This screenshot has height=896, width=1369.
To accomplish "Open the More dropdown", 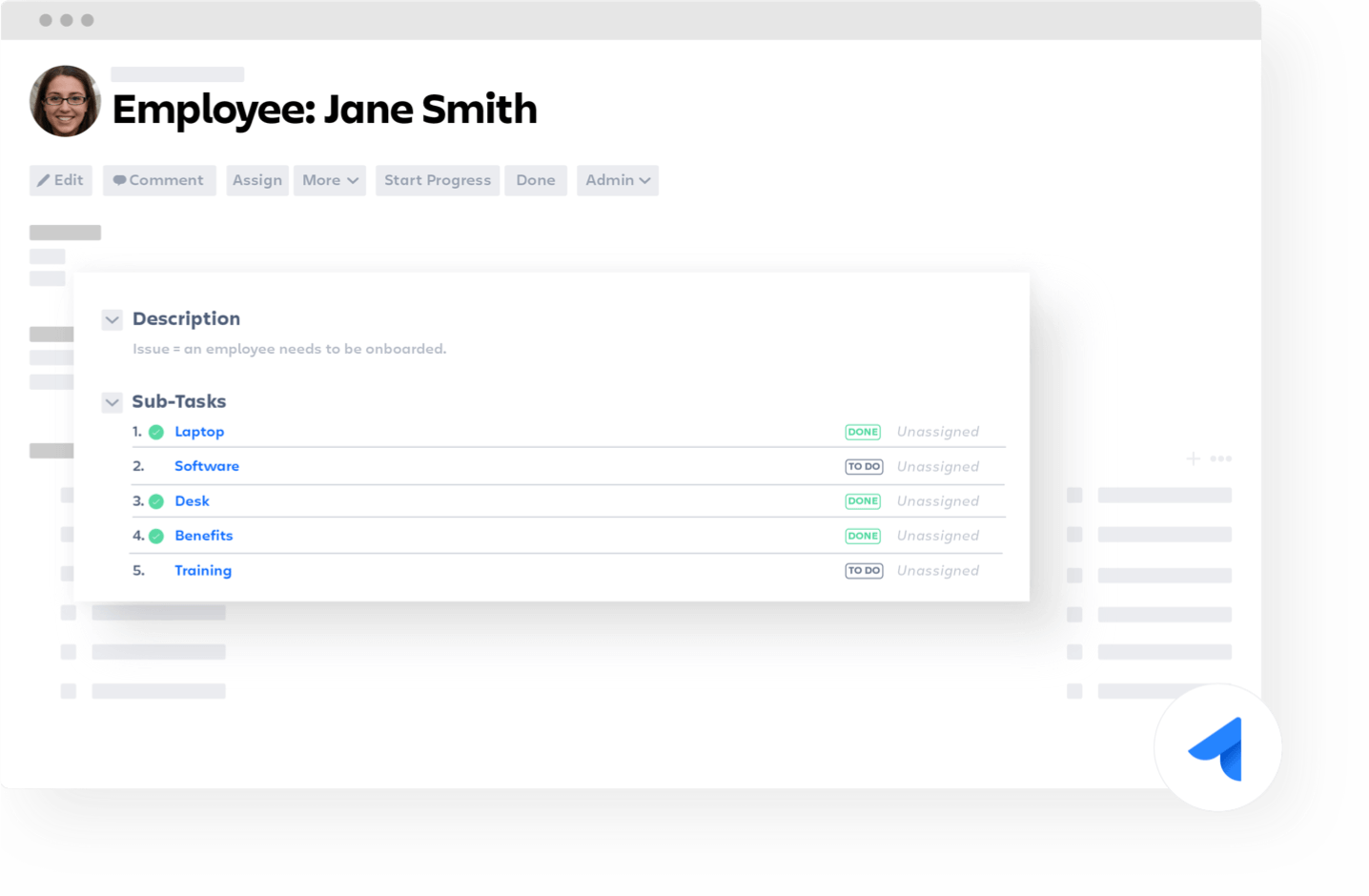I will point(329,180).
